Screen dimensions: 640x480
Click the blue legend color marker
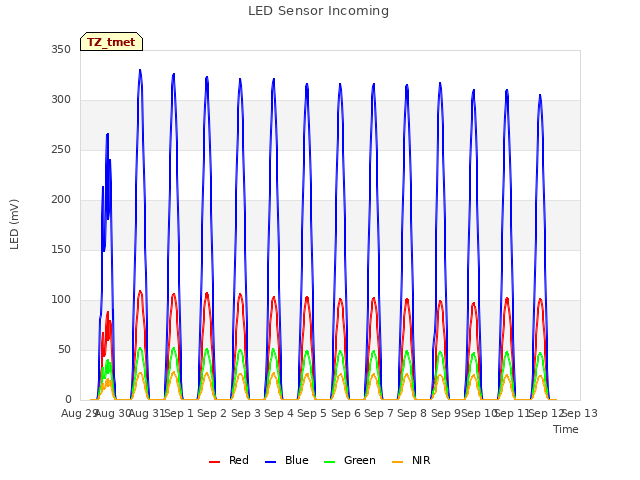[x=270, y=462]
